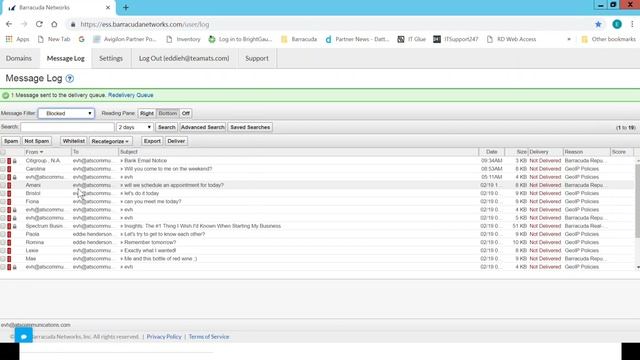Open the Settings tab
The height and width of the screenshot is (360, 640).
tap(111, 58)
